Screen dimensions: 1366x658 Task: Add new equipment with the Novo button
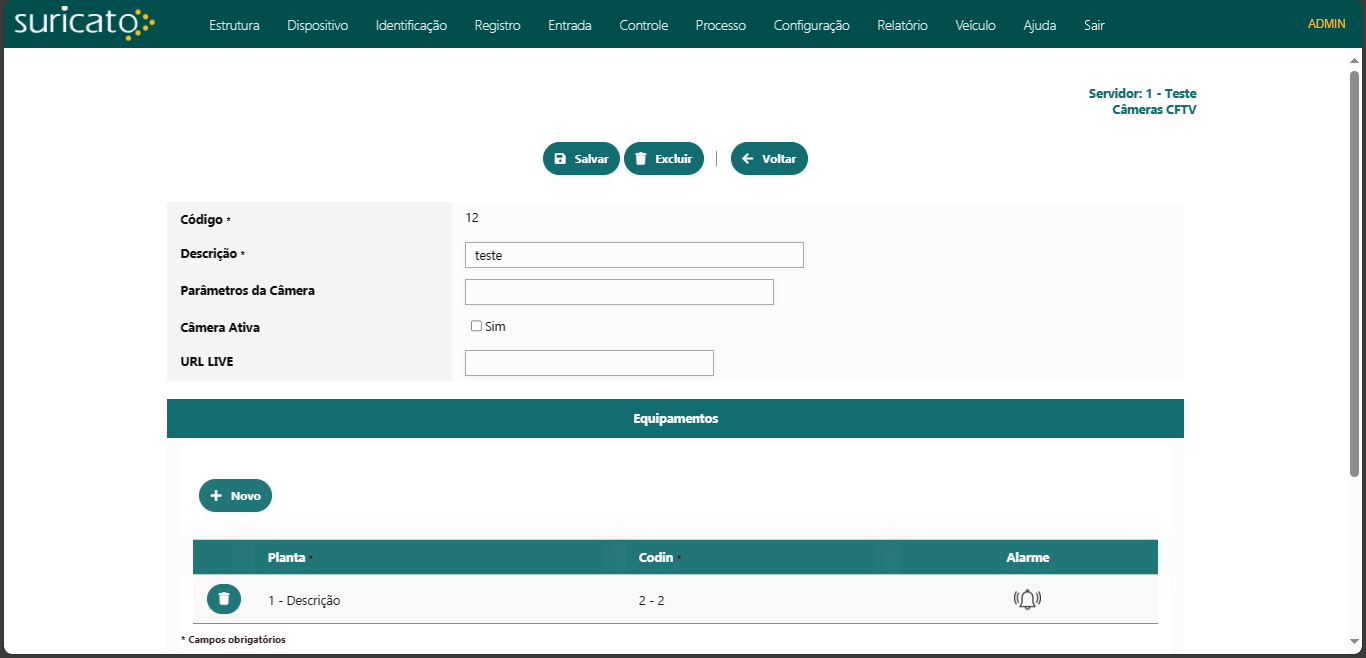pyautogui.click(x=235, y=496)
